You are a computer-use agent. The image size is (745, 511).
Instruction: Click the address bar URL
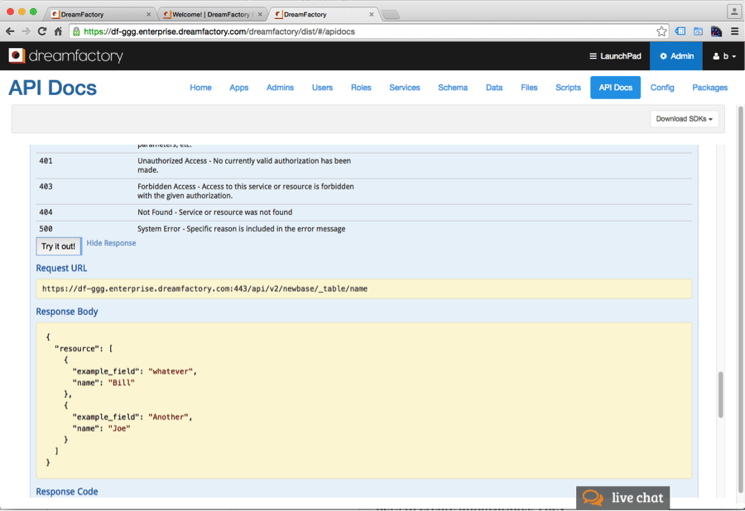coord(219,31)
